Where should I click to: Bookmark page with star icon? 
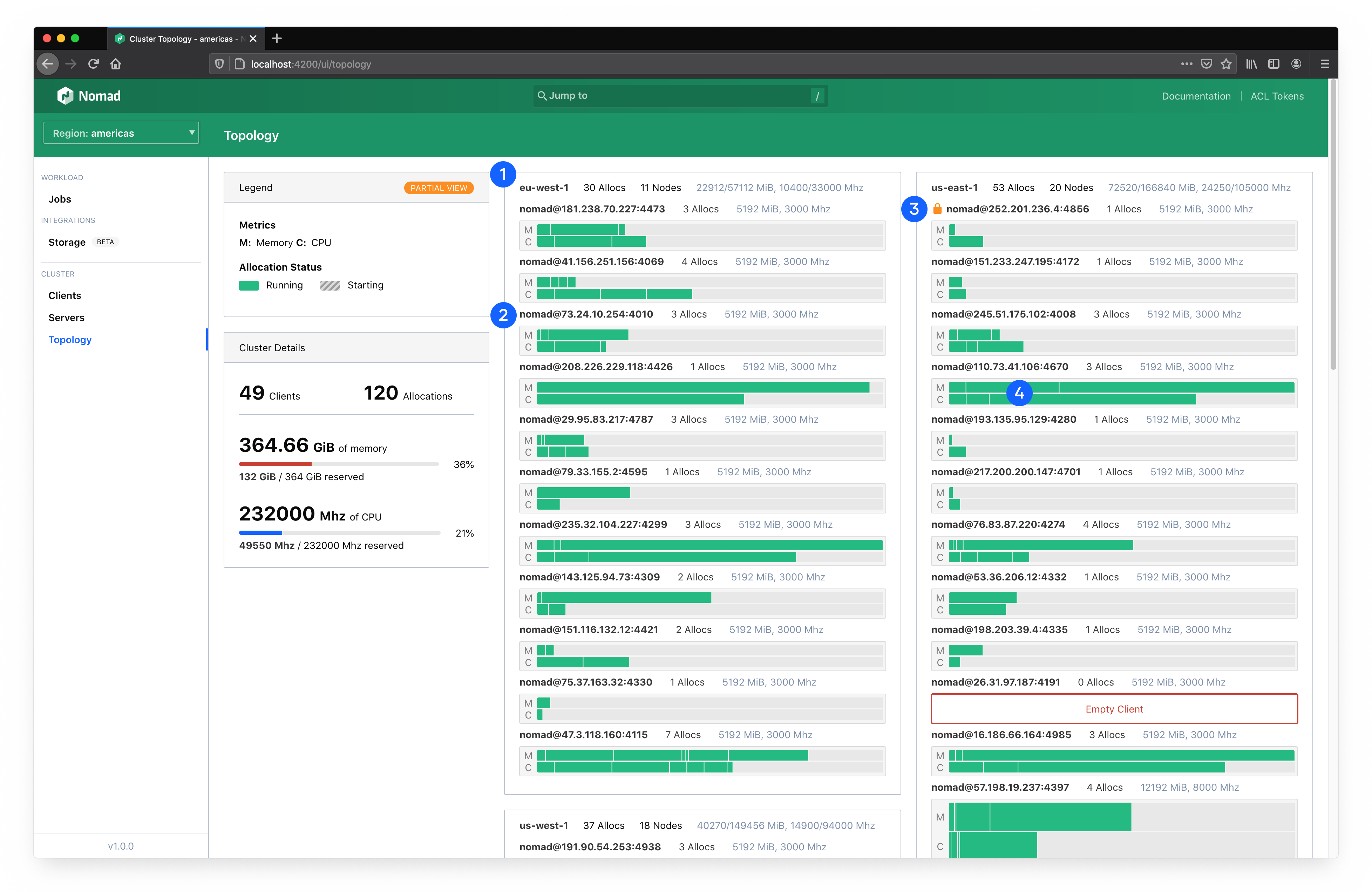1226,64
